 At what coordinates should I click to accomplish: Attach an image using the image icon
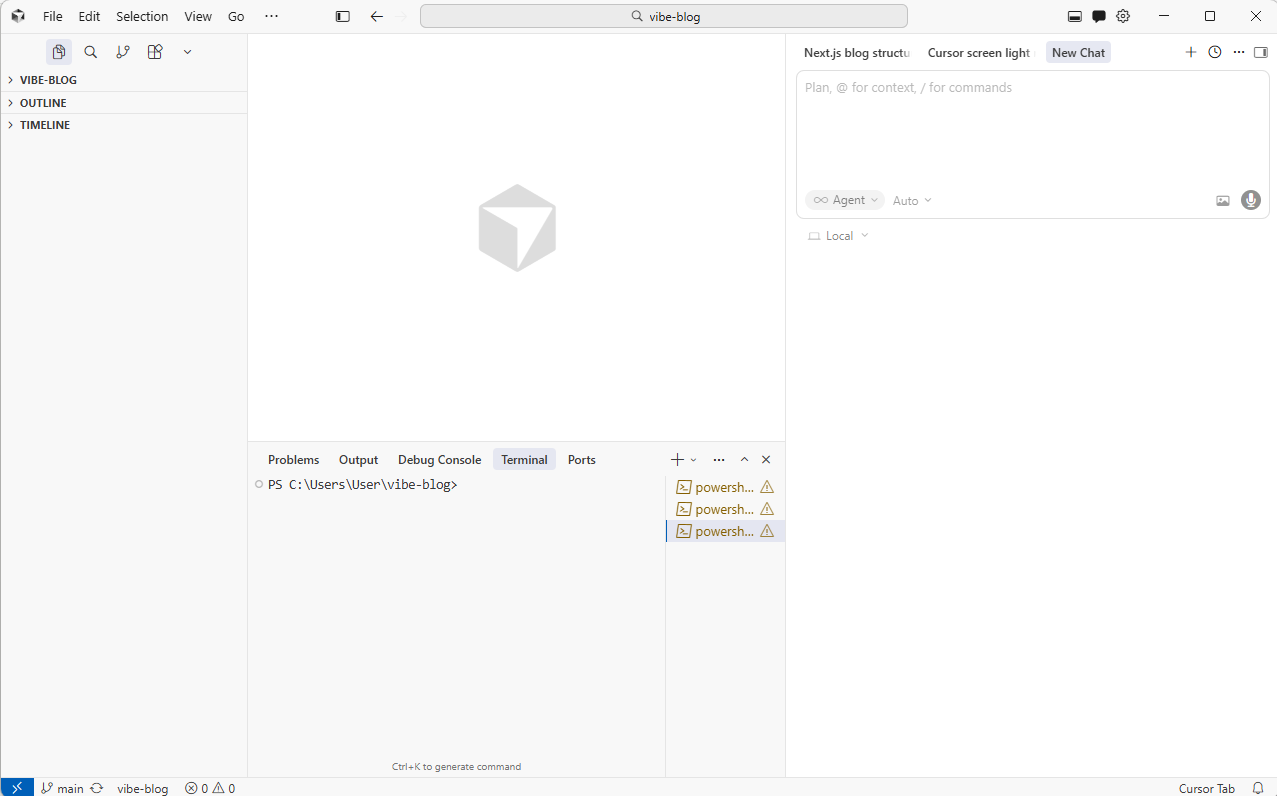coord(1222,200)
